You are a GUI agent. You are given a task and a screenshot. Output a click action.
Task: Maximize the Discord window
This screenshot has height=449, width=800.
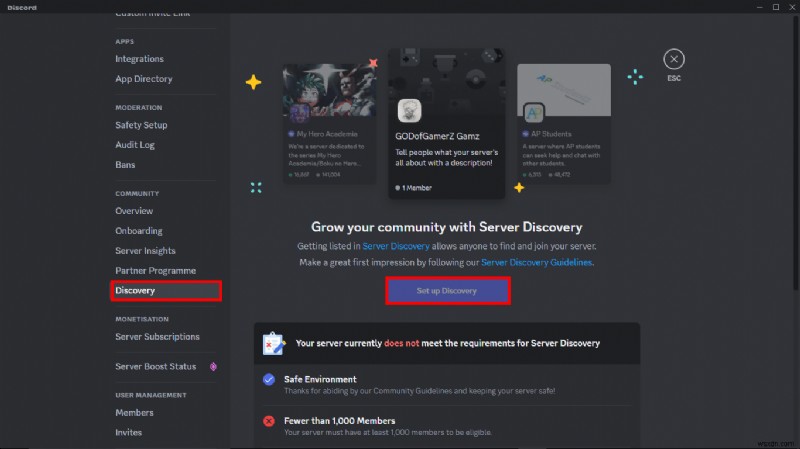776,7
